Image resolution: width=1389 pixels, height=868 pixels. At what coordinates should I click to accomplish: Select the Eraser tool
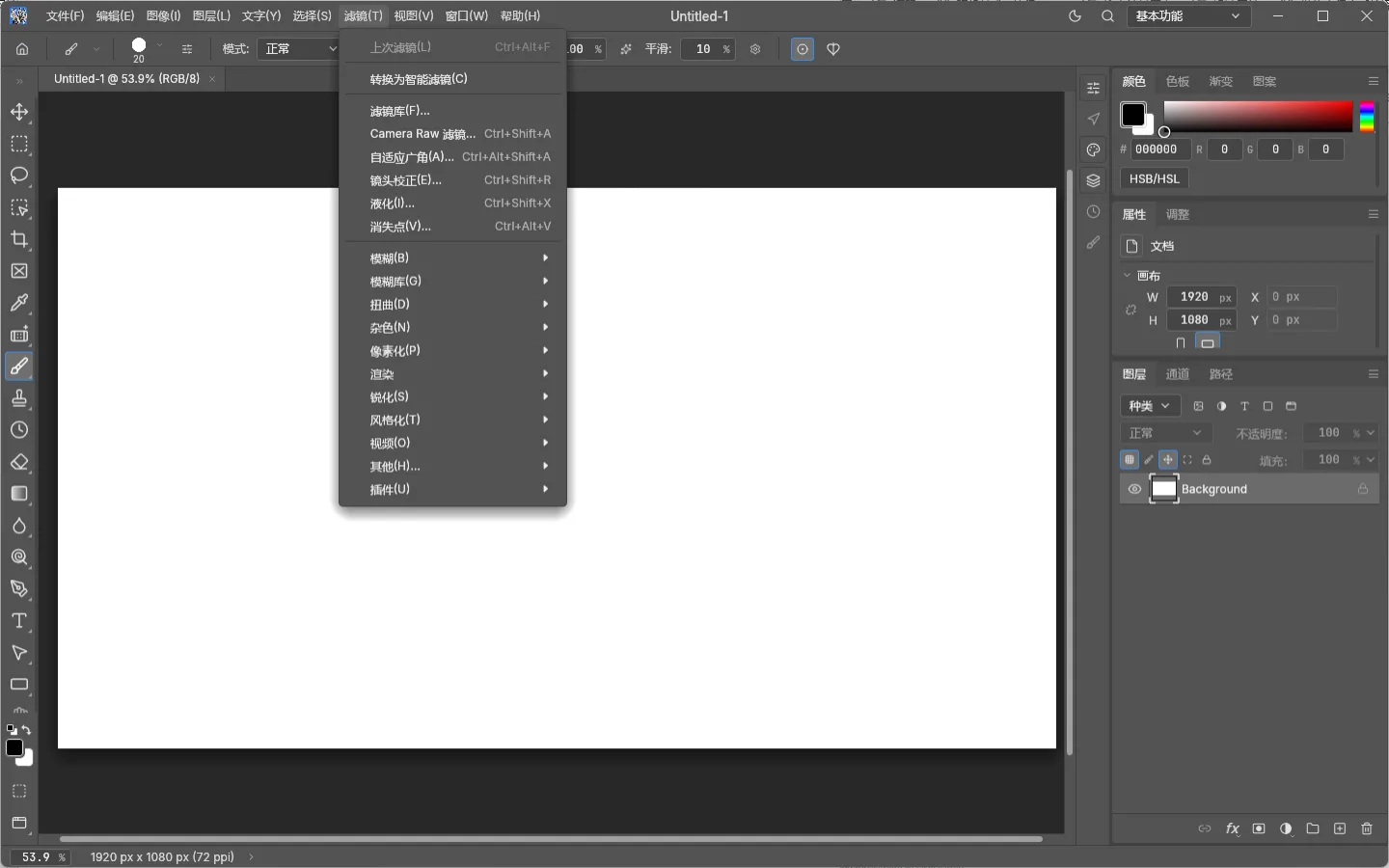pos(19,462)
